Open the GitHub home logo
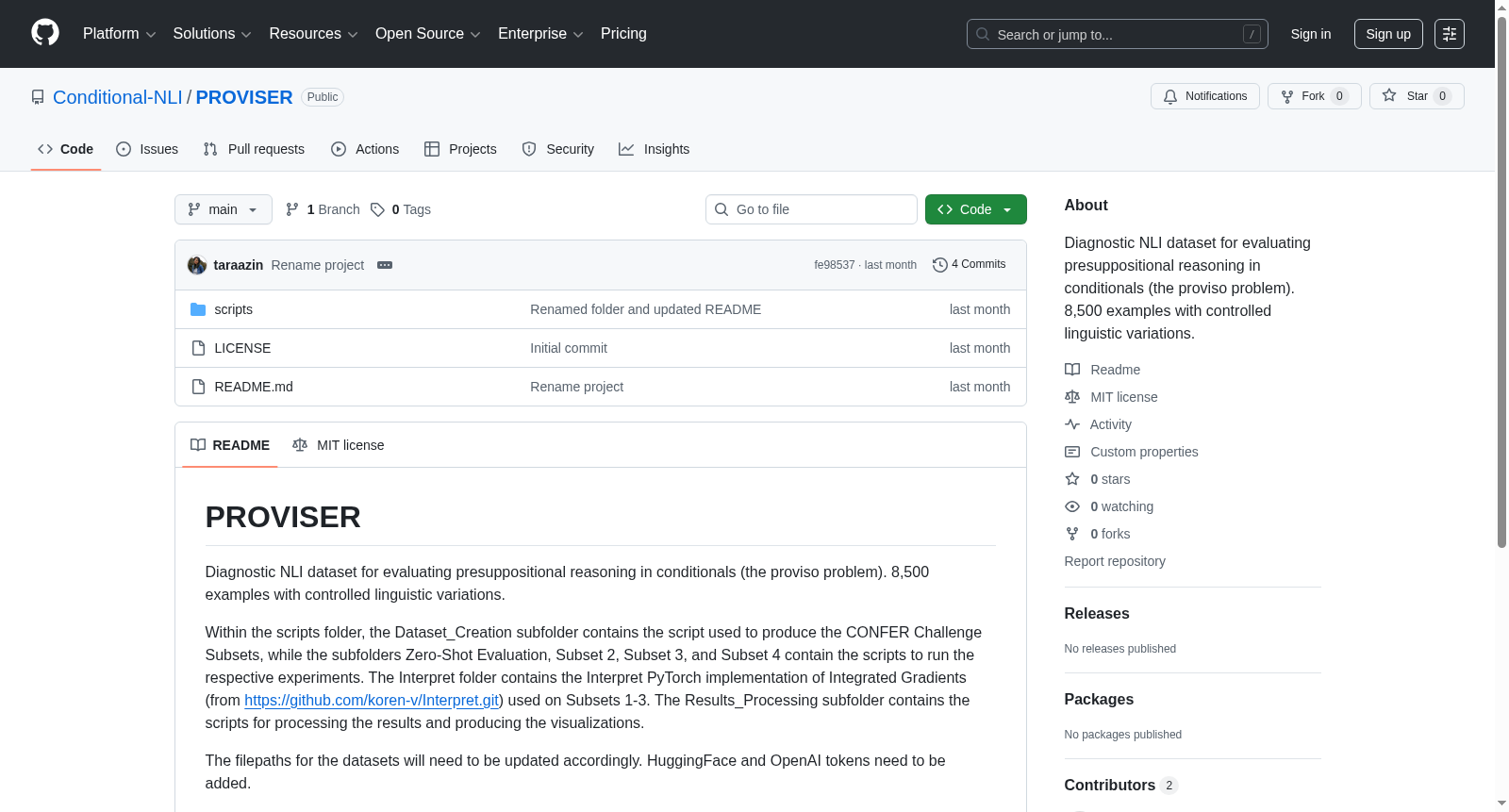 pyautogui.click(x=45, y=33)
